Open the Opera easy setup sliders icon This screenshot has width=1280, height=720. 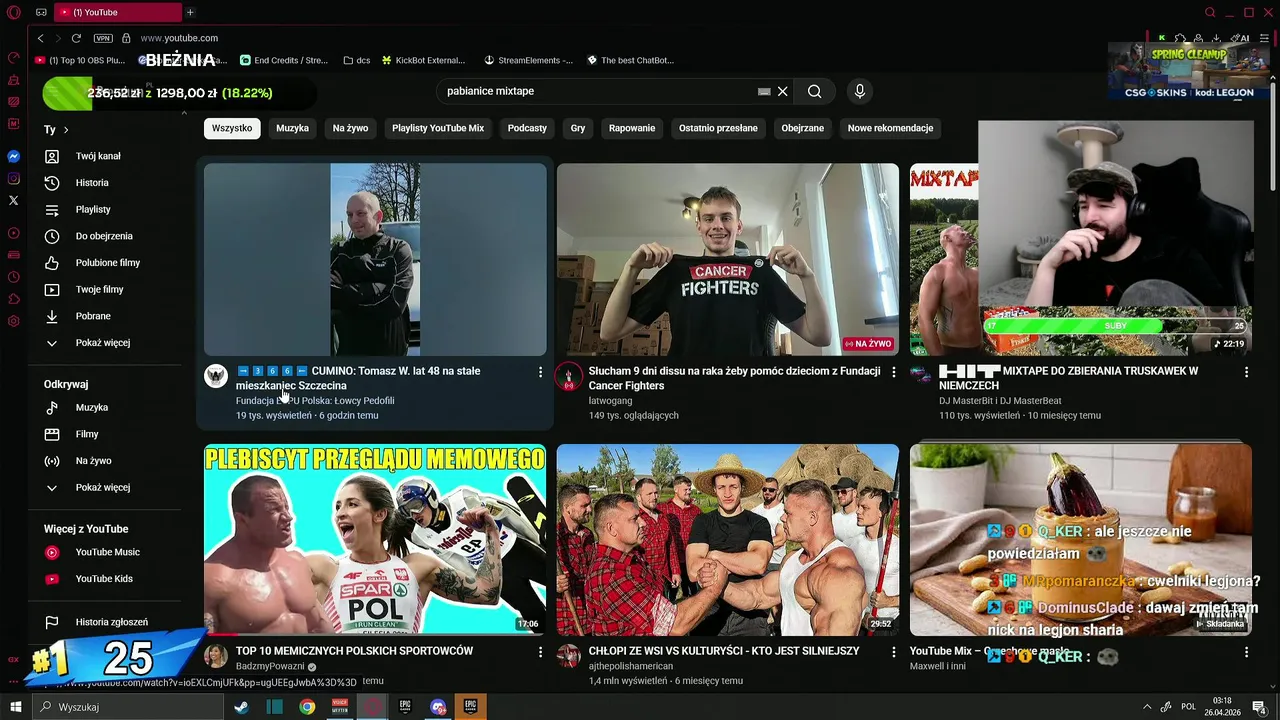point(1266,38)
